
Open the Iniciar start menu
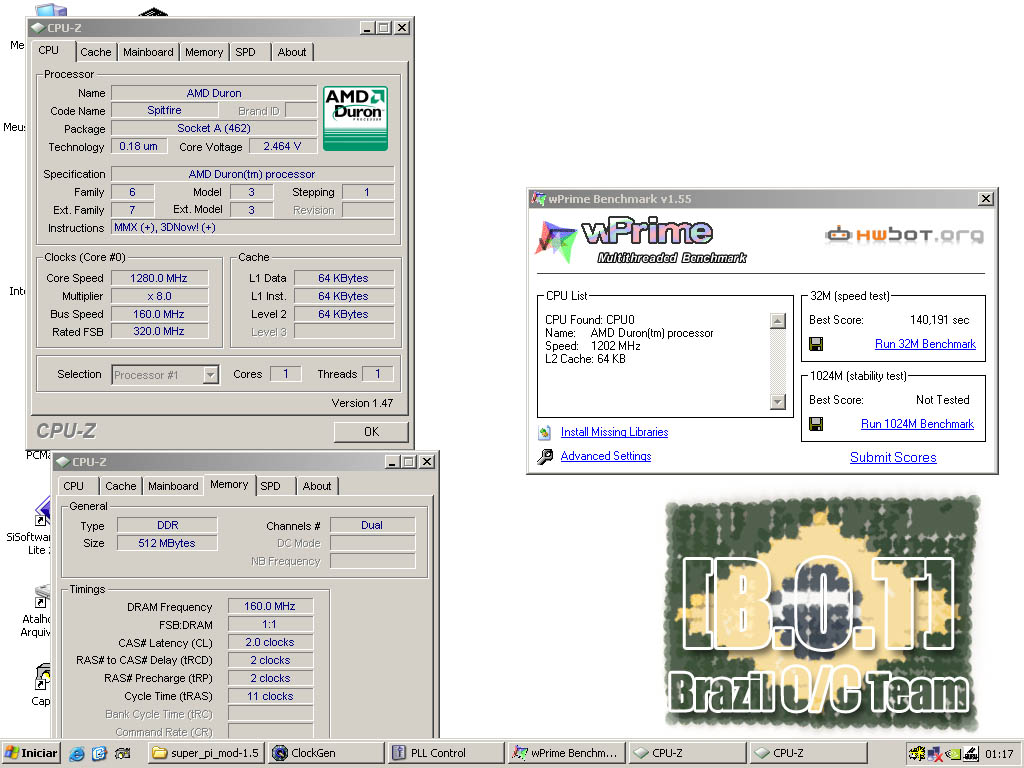coord(31,753)
